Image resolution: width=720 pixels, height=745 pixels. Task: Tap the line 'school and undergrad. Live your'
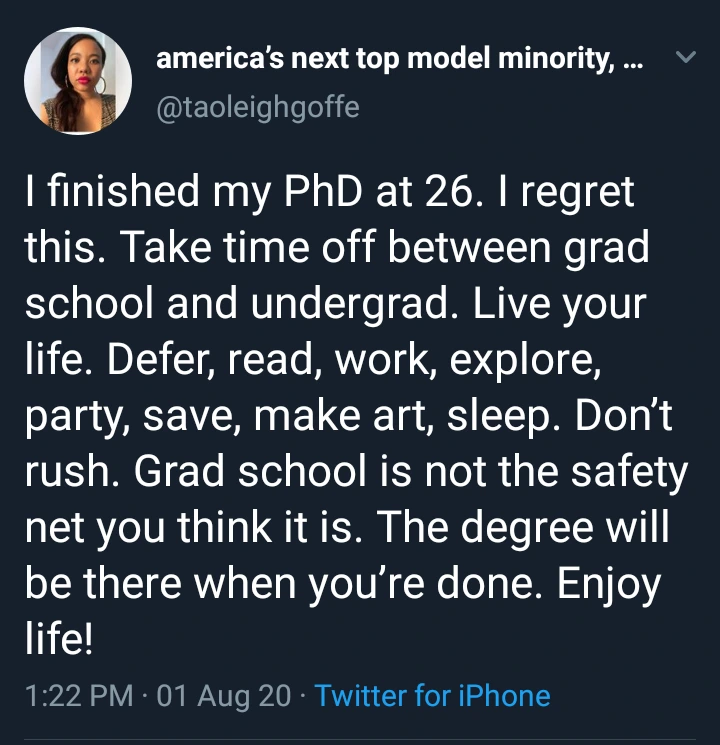[x=336, y=304]
